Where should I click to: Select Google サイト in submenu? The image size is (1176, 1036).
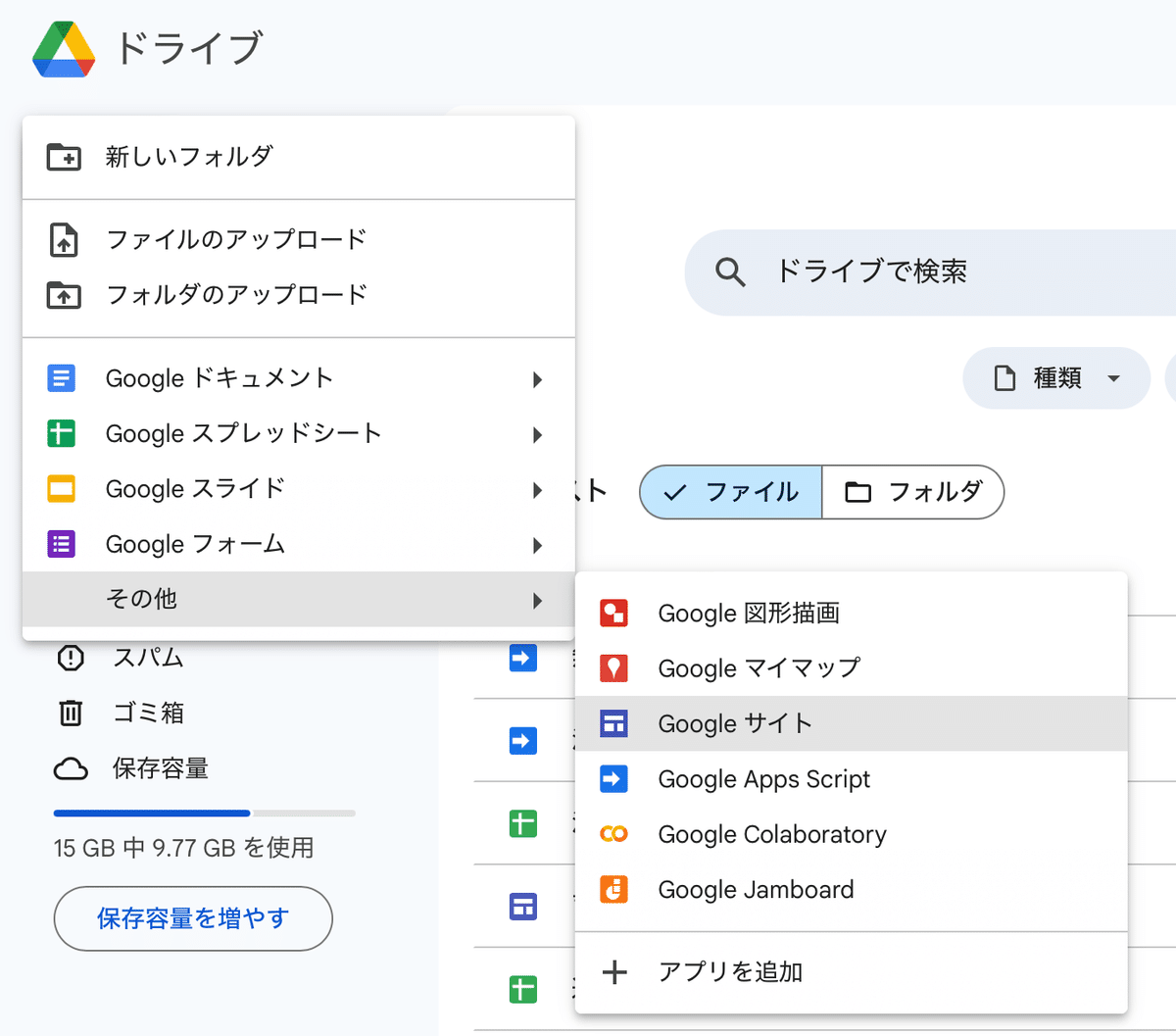(851, 724)
